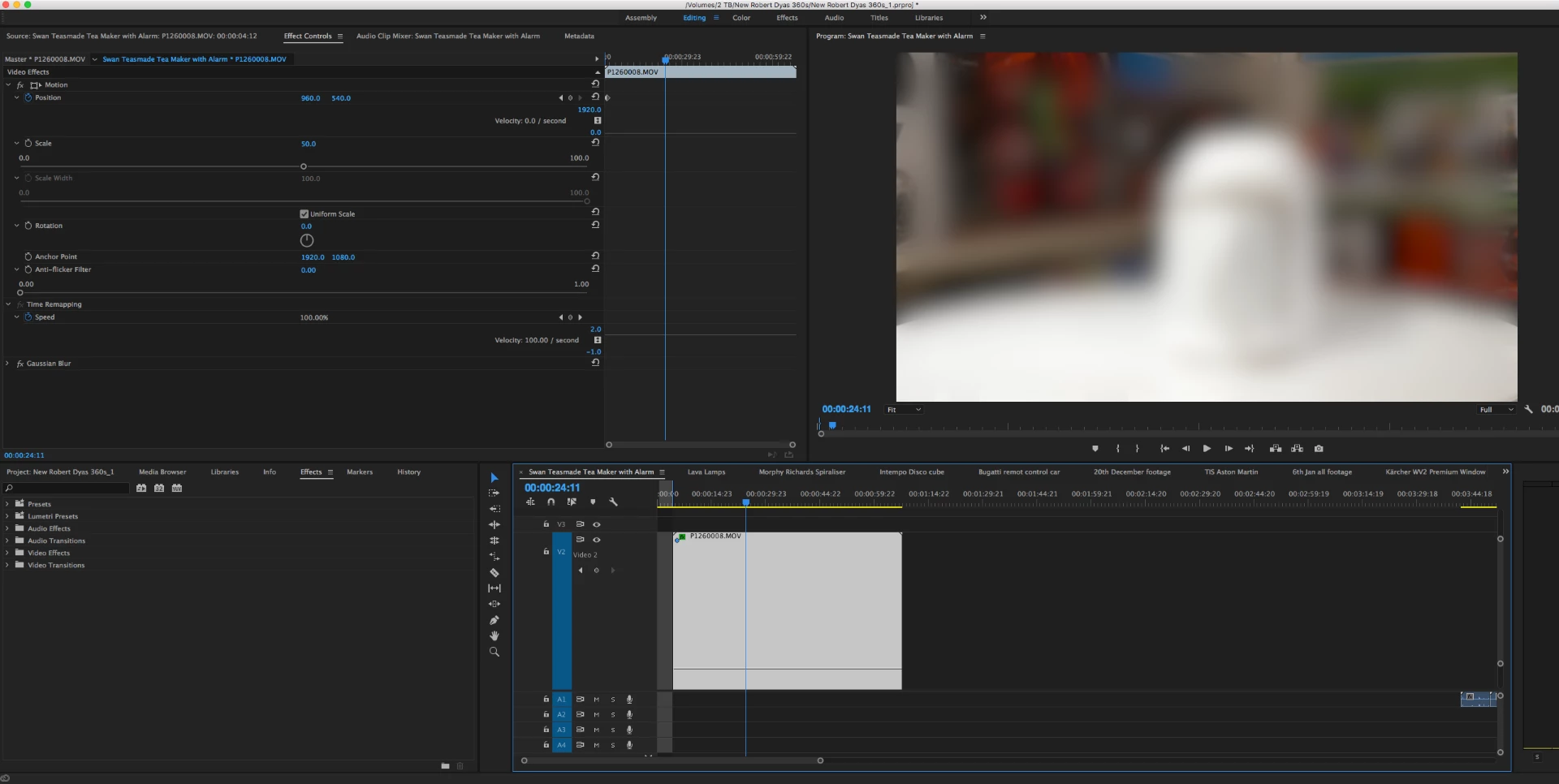Toggle Snap magnet in timeline
The width and height of the screenshot is (1559, 784).
tap(551, 502)
